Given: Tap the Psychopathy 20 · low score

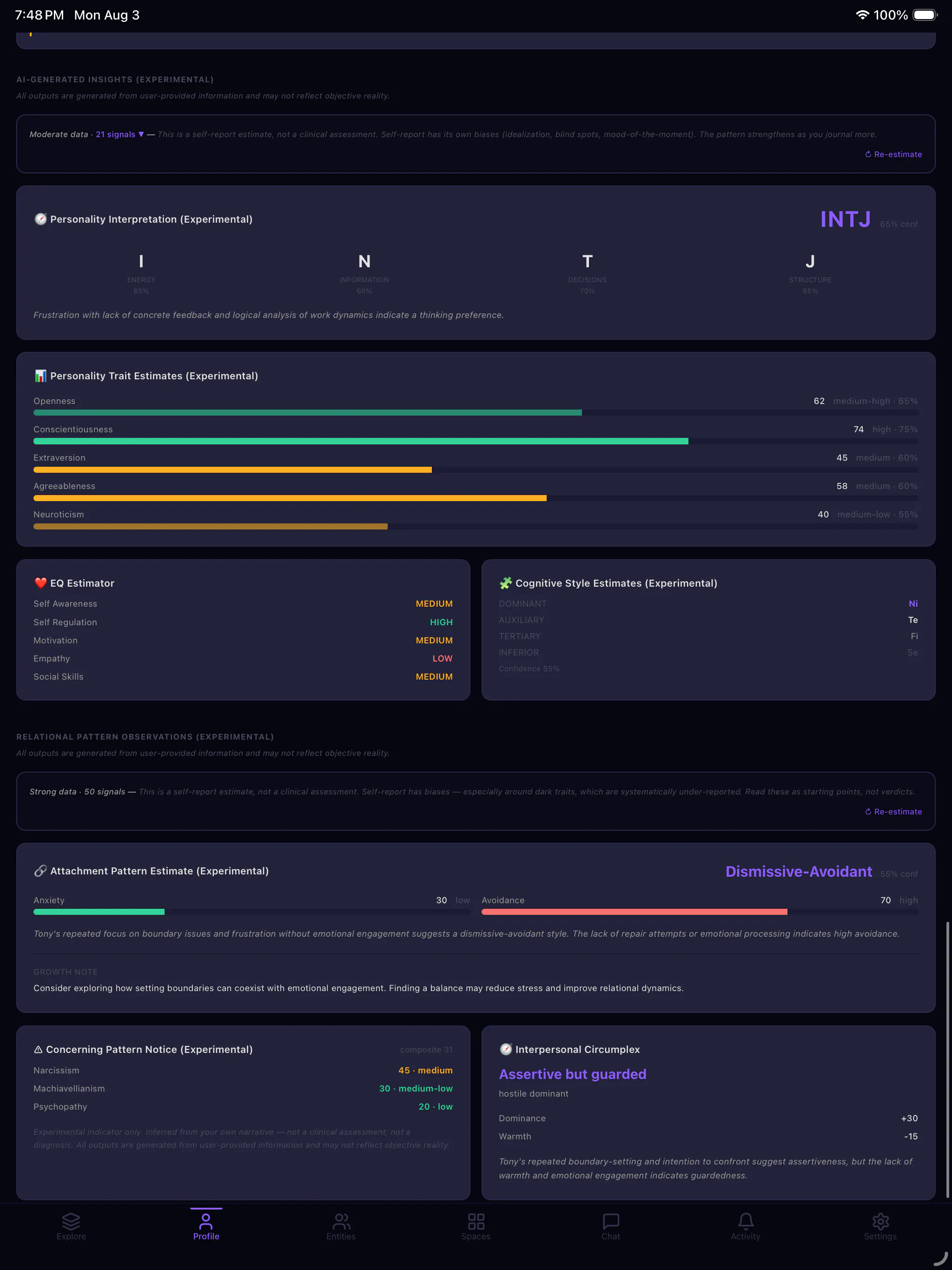Looking at the screenshot, I should click(435, 1106).
